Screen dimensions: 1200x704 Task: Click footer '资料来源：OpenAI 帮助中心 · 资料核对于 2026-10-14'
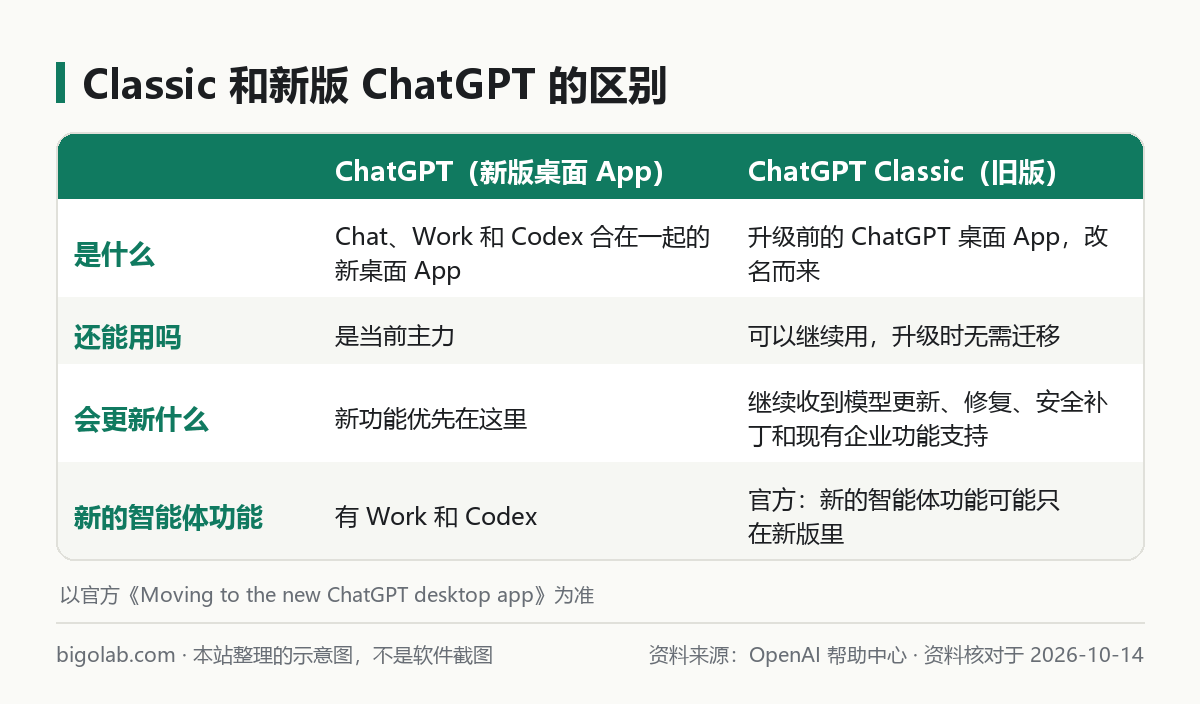896,655
